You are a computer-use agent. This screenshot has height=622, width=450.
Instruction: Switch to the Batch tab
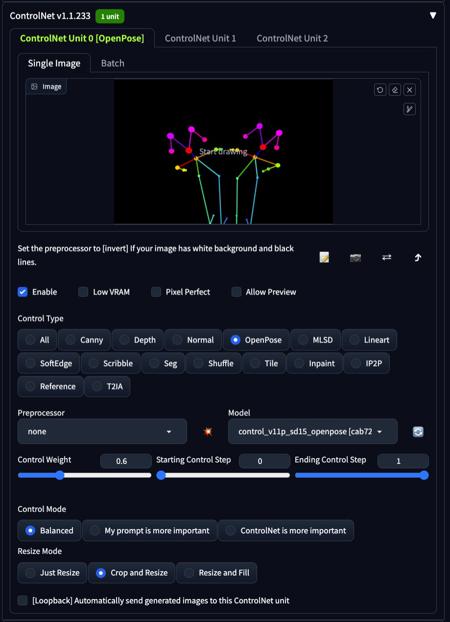click(x=112, y=63)
